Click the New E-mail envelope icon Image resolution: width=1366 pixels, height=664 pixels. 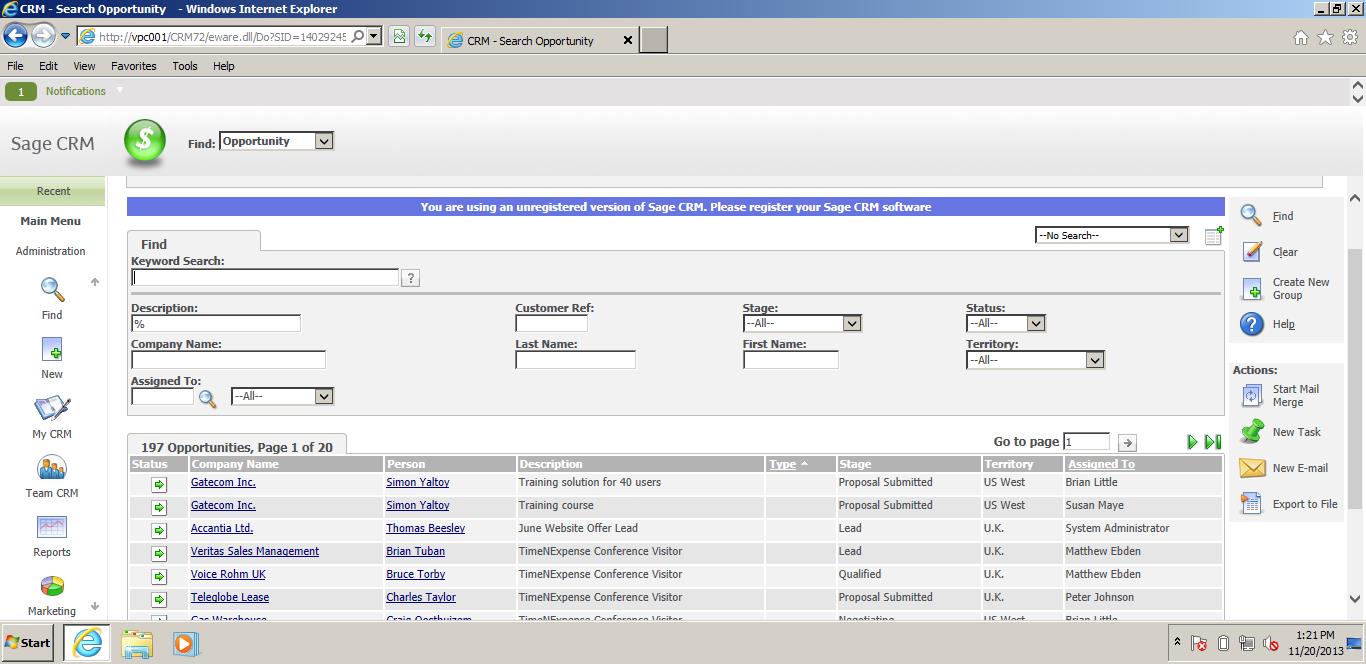tap(1252, 468)
